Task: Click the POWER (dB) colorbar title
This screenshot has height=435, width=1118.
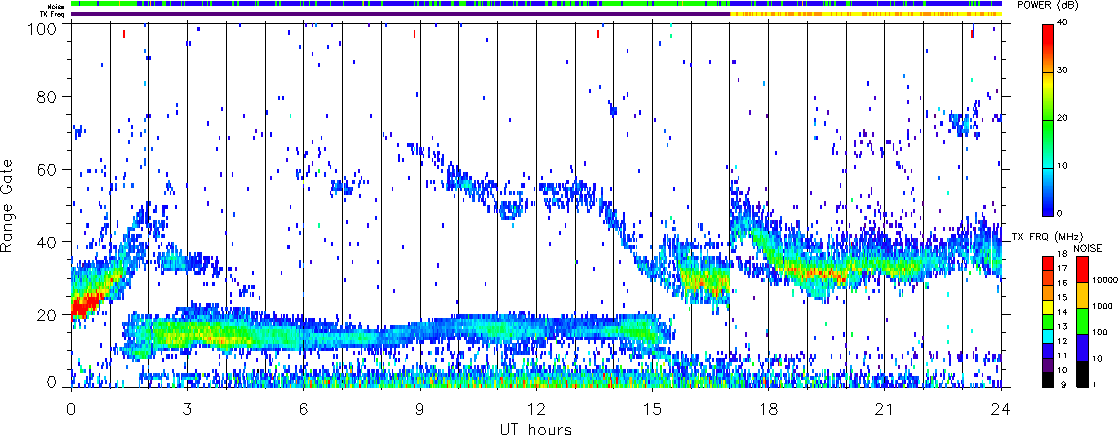Action: pyautogui.click(x=1047, y=4)
